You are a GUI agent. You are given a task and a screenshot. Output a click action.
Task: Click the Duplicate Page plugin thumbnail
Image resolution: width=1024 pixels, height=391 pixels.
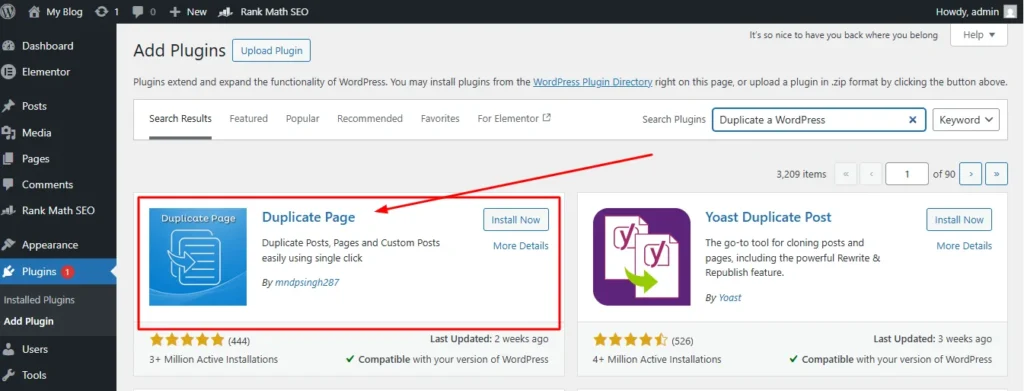(x=198, y=257)
